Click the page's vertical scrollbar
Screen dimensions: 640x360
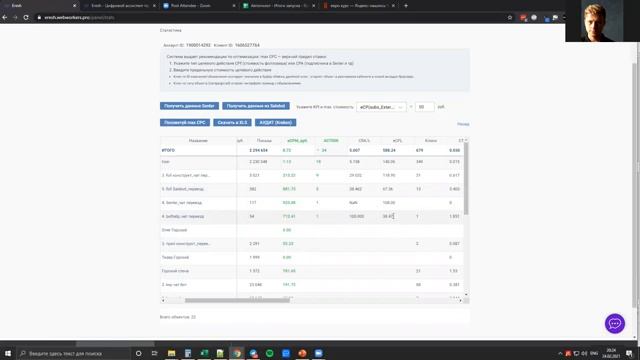click(x=634, y=184)
